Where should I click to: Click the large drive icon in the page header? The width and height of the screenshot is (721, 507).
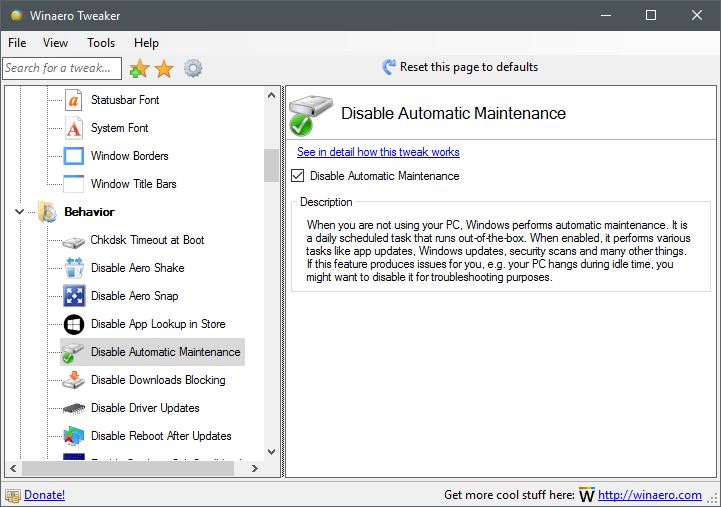click(x=310, y=114)
